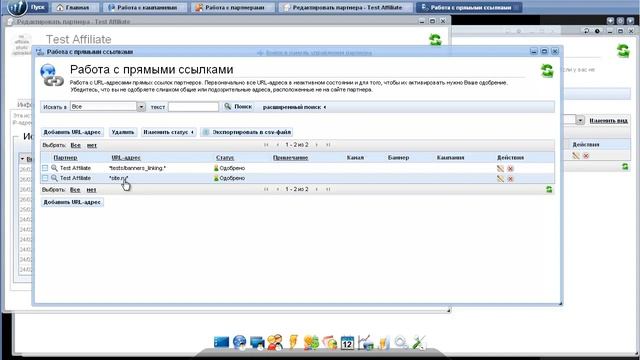Open the globe dock icon
The image size is (640, 360).
tap(240, 342)
